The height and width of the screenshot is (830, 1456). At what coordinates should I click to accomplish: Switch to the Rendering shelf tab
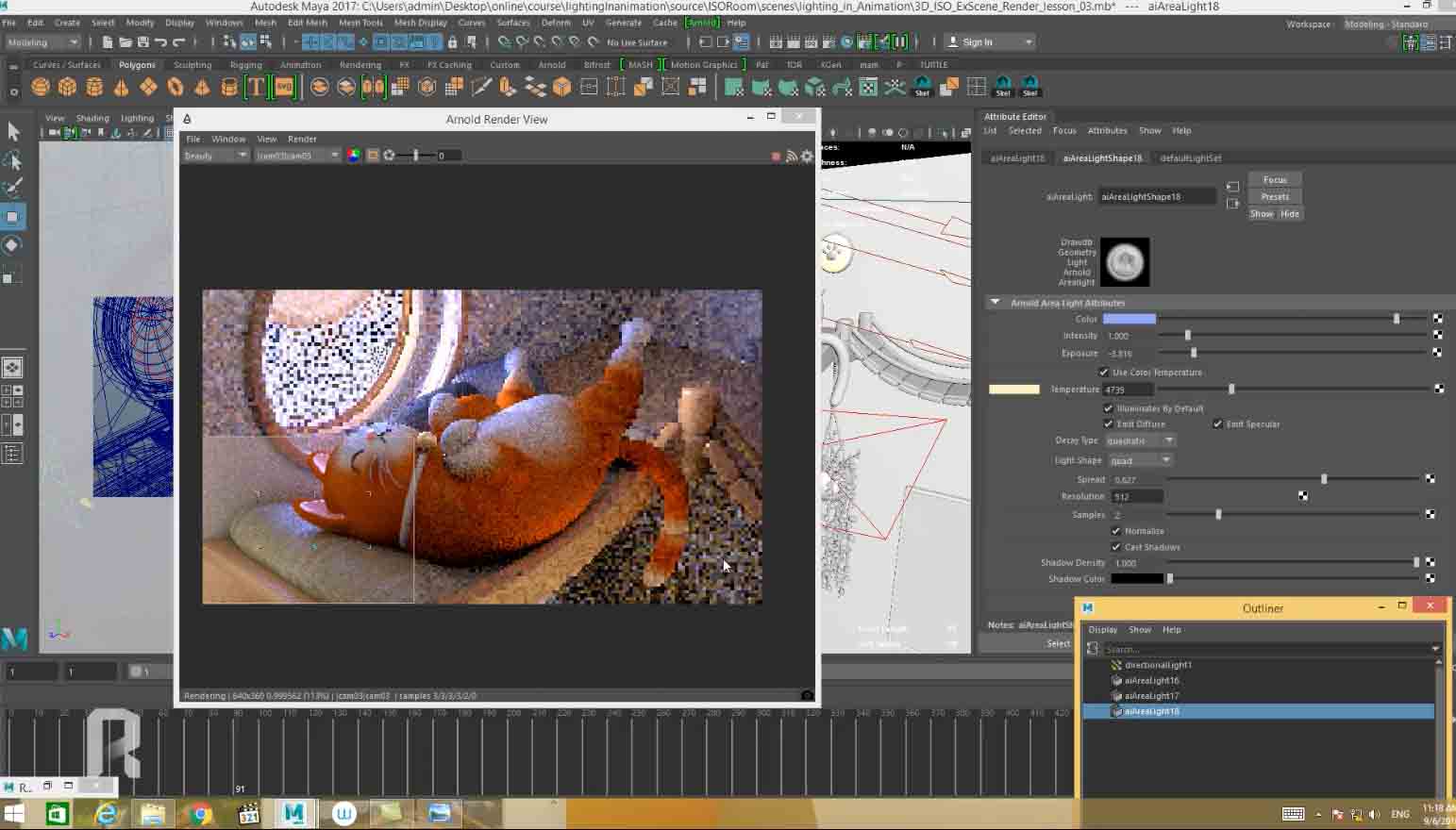click(360, 65)
